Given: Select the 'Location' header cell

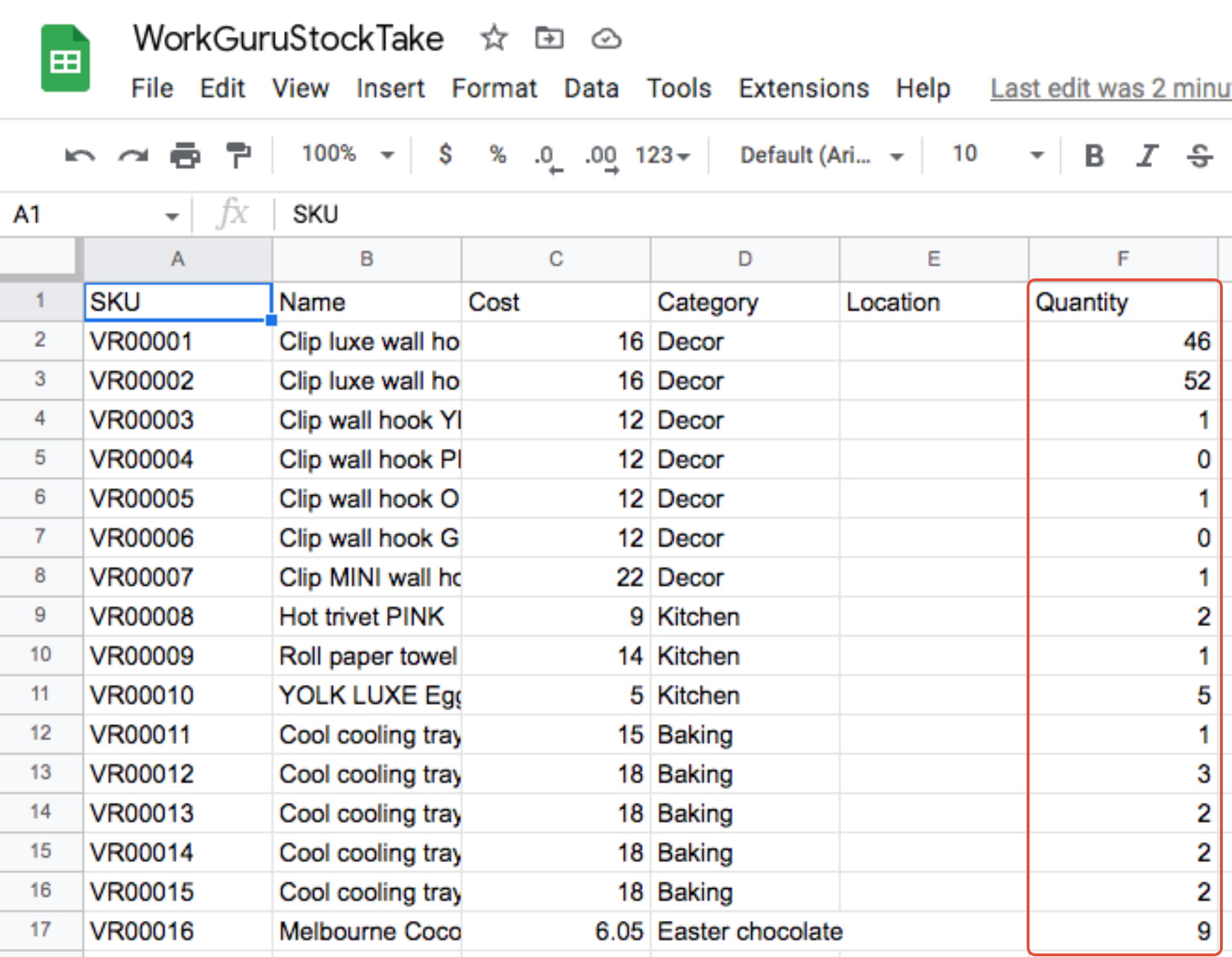Looking at the screenshot, I should coord(934,302).
